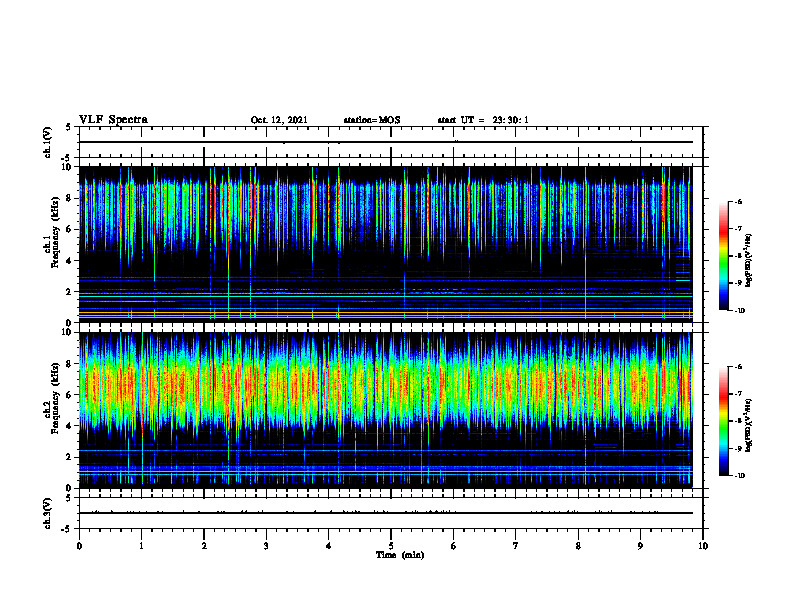Click the time axis tick label '2'
Screen dimensions: 792x612
point(204,546)
